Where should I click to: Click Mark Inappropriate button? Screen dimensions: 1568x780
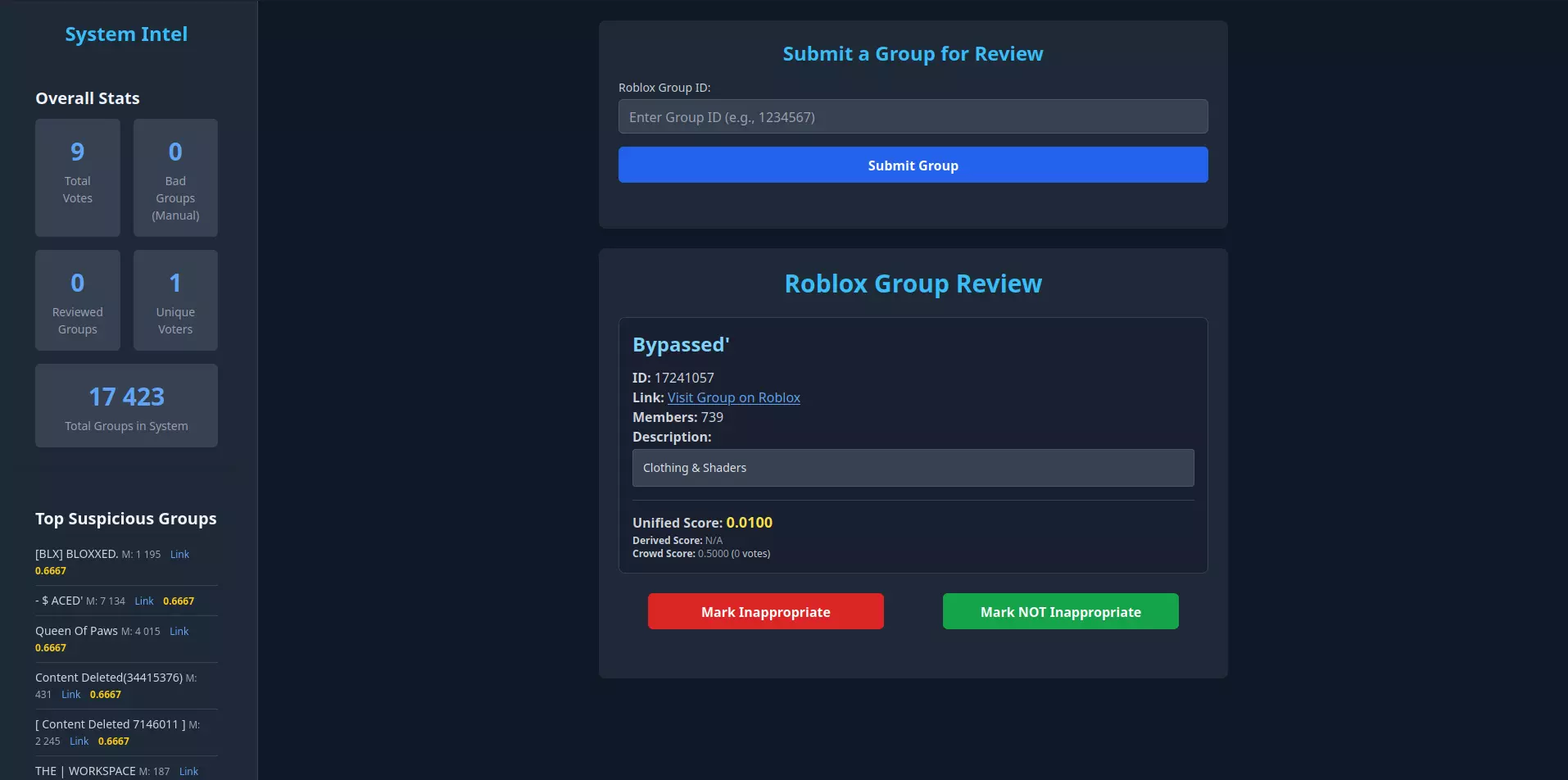766,611
